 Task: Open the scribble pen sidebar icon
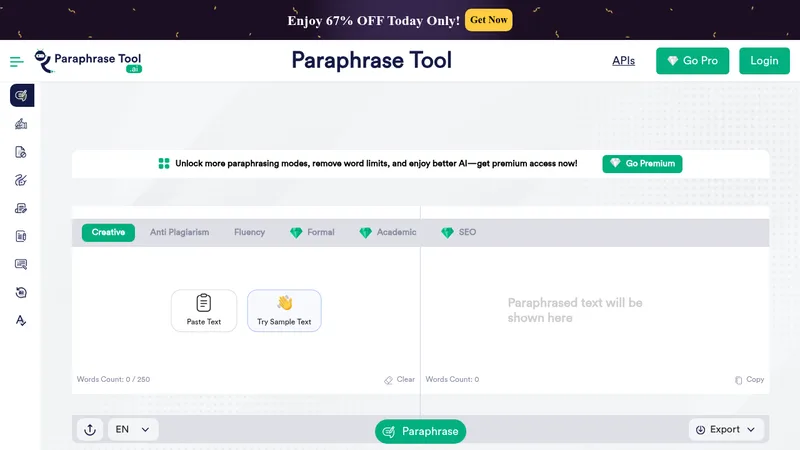click(21, 180)
